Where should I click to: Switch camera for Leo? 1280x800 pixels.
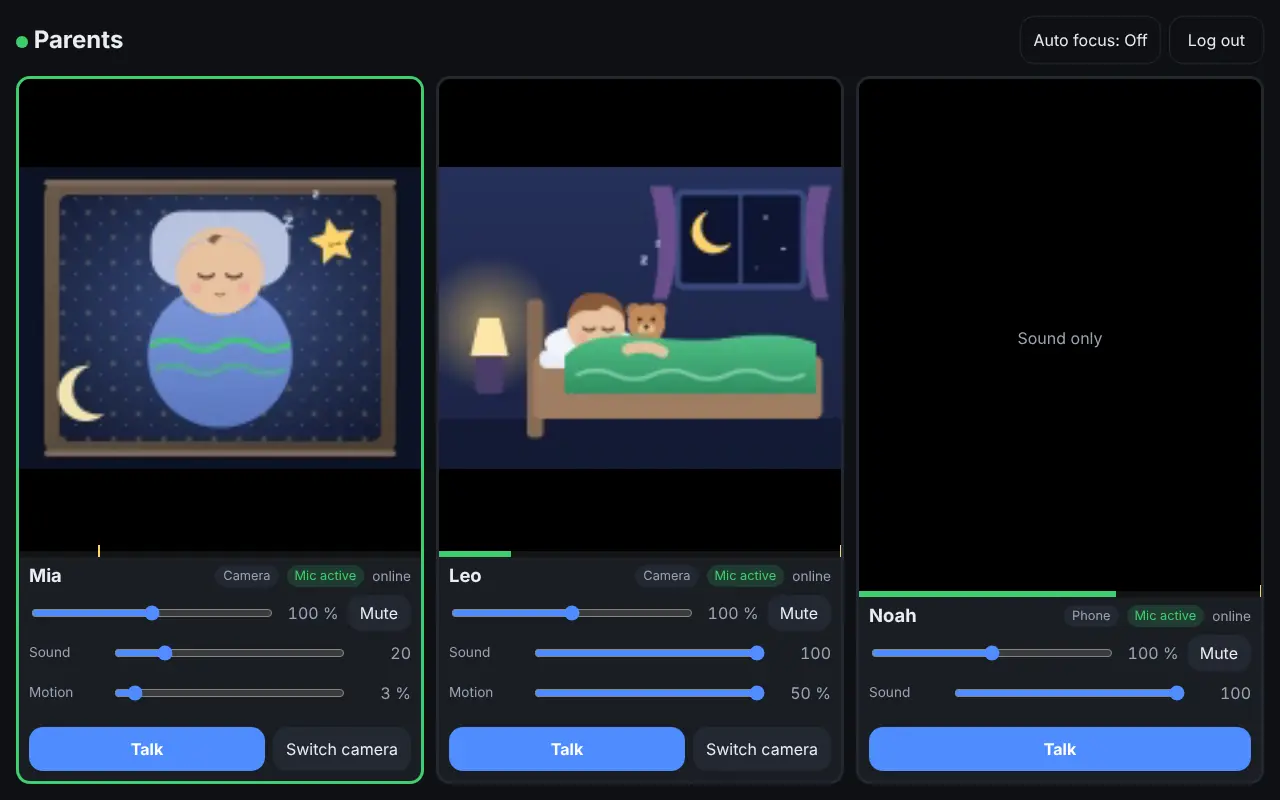tap(762, 749)
